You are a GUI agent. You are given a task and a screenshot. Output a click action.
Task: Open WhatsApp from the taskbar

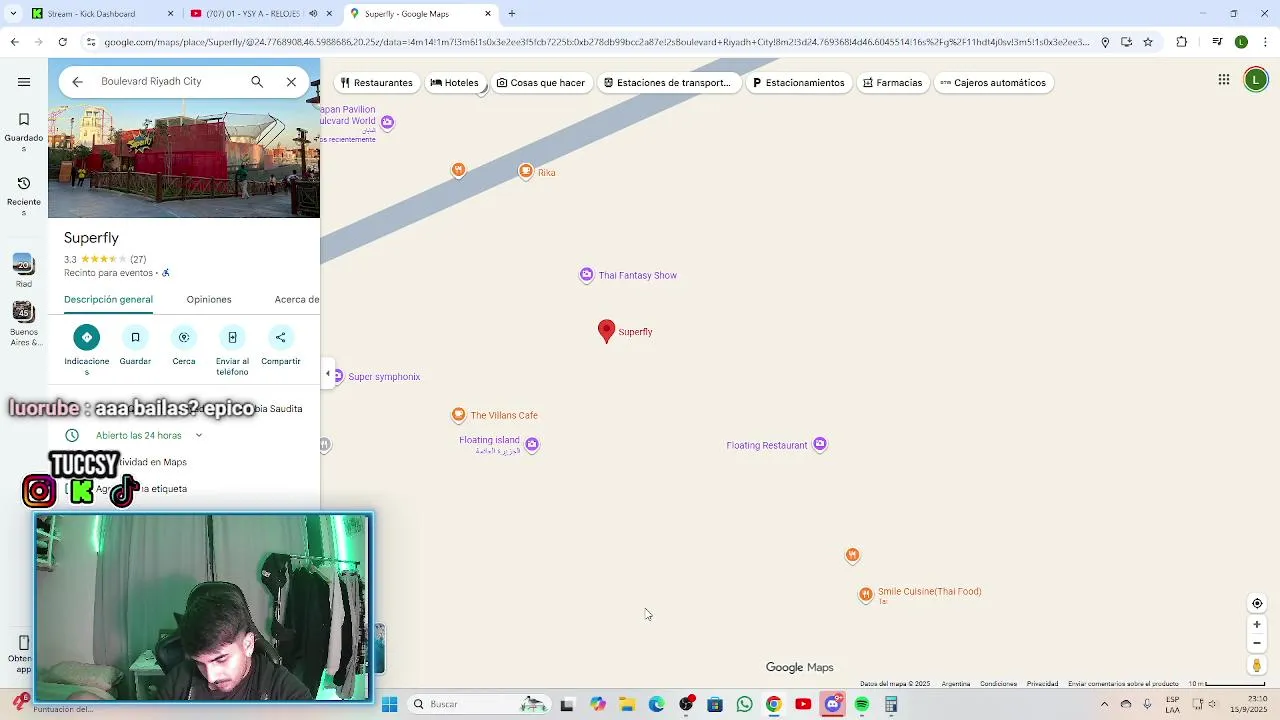click(744, 704)
